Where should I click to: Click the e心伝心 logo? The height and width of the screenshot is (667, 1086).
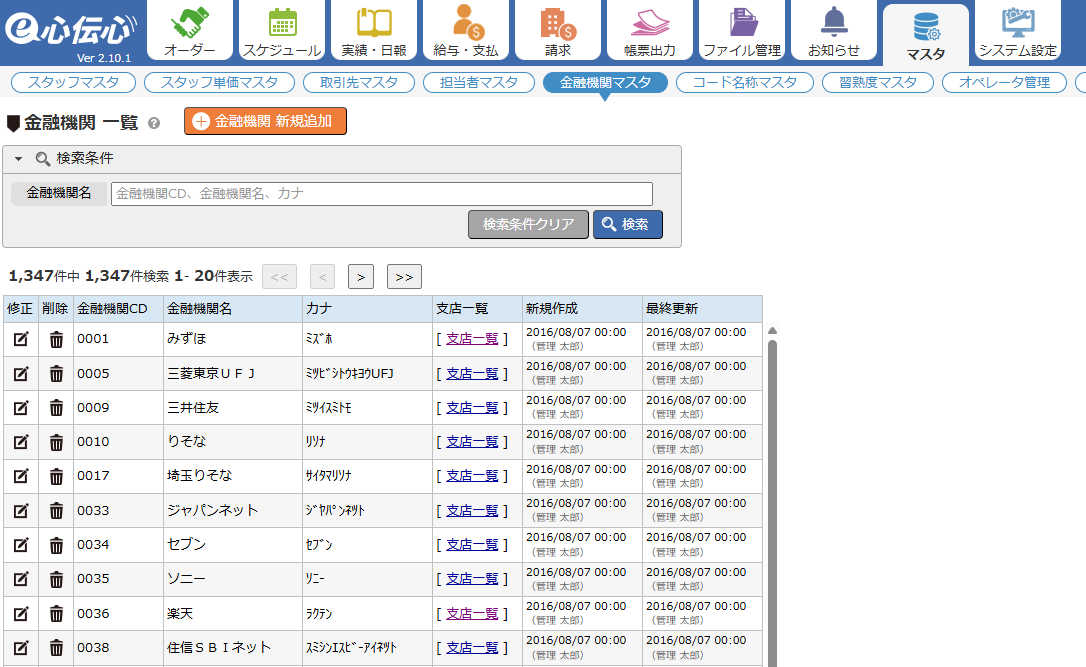71,29
